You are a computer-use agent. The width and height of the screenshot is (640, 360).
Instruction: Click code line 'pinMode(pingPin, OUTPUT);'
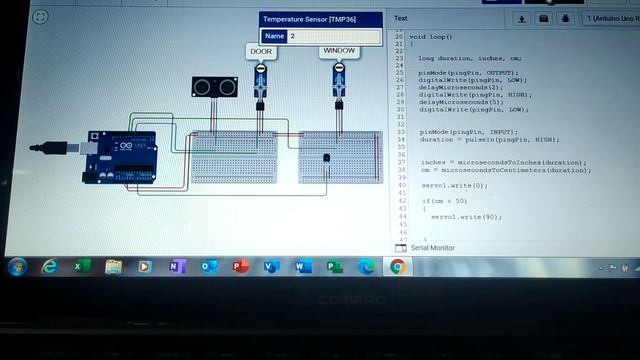(x=468, y=73)
